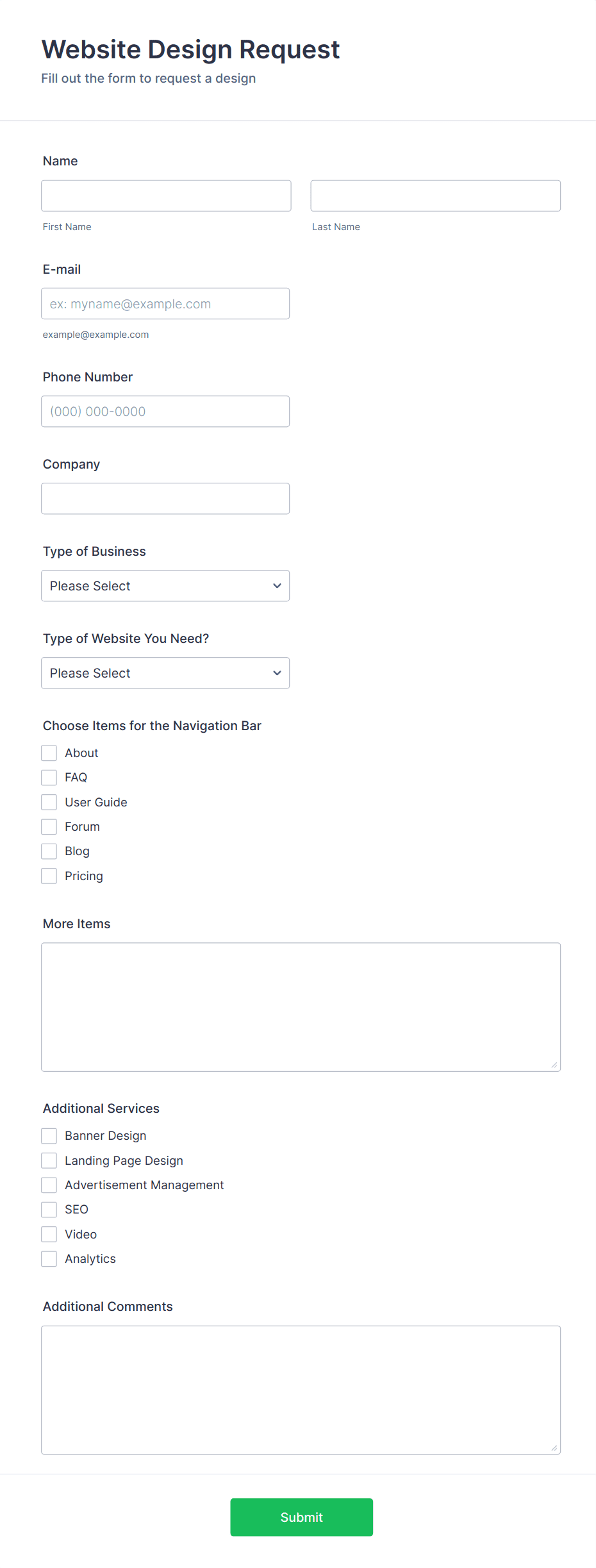Viewport: 596px width, 1568px height.
Task: Enable the Analytics checkbox
Action: pyautogui.click(x=49, y=1258)
